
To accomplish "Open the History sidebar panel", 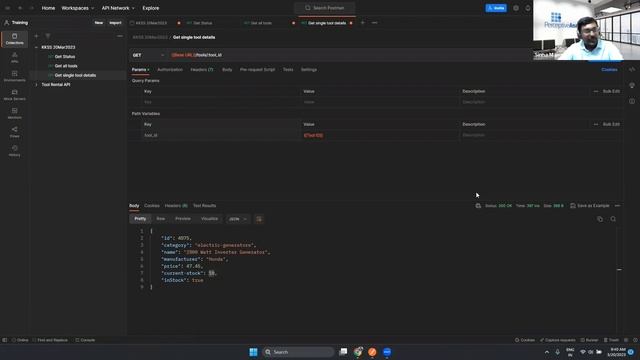I will [14, 151].
